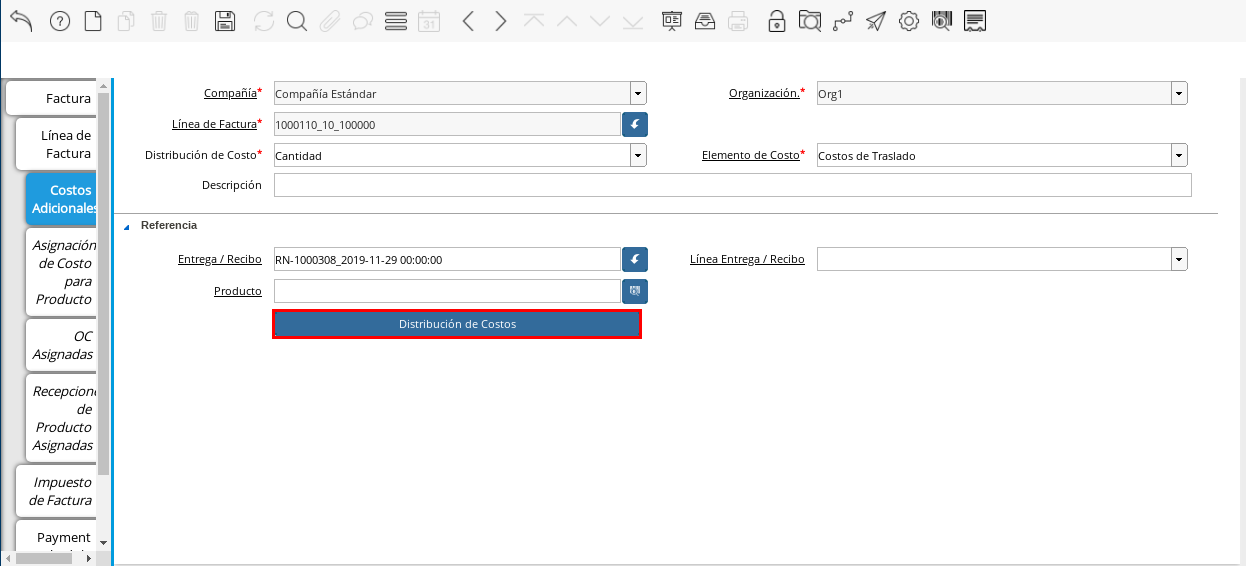The width and height of the screenshot is (1246, 566).
Task: Click the Organización label link
Action: pyautogui.click(x=764, y=93)
